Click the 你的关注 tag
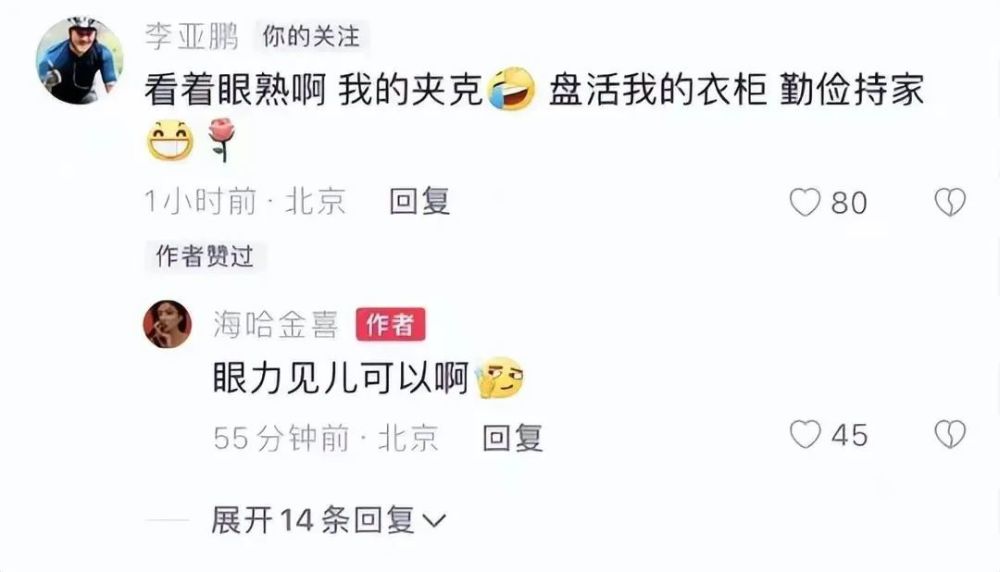This screenshot has height=572, width=1000. (x=311, y=36)
